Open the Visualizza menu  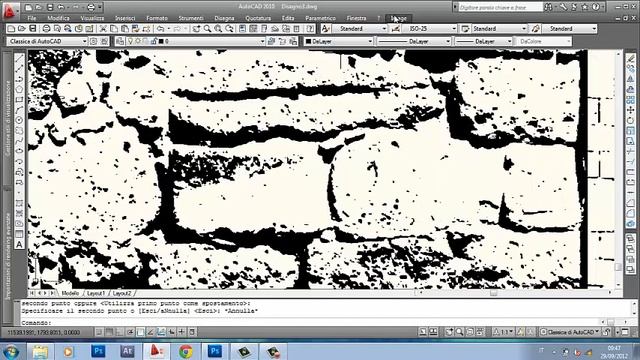(92, 18)
